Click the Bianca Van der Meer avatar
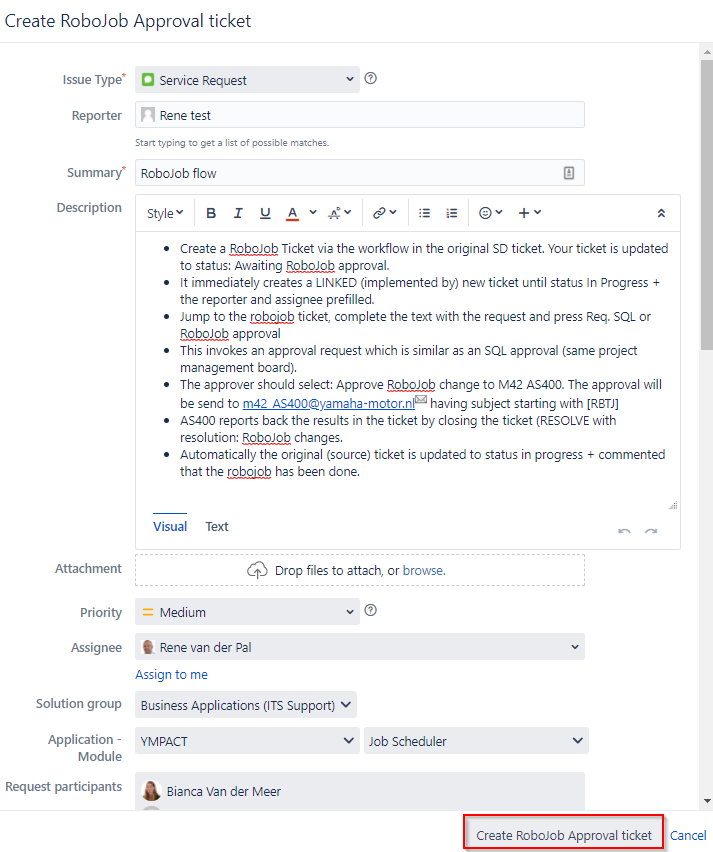 [151, 791]
